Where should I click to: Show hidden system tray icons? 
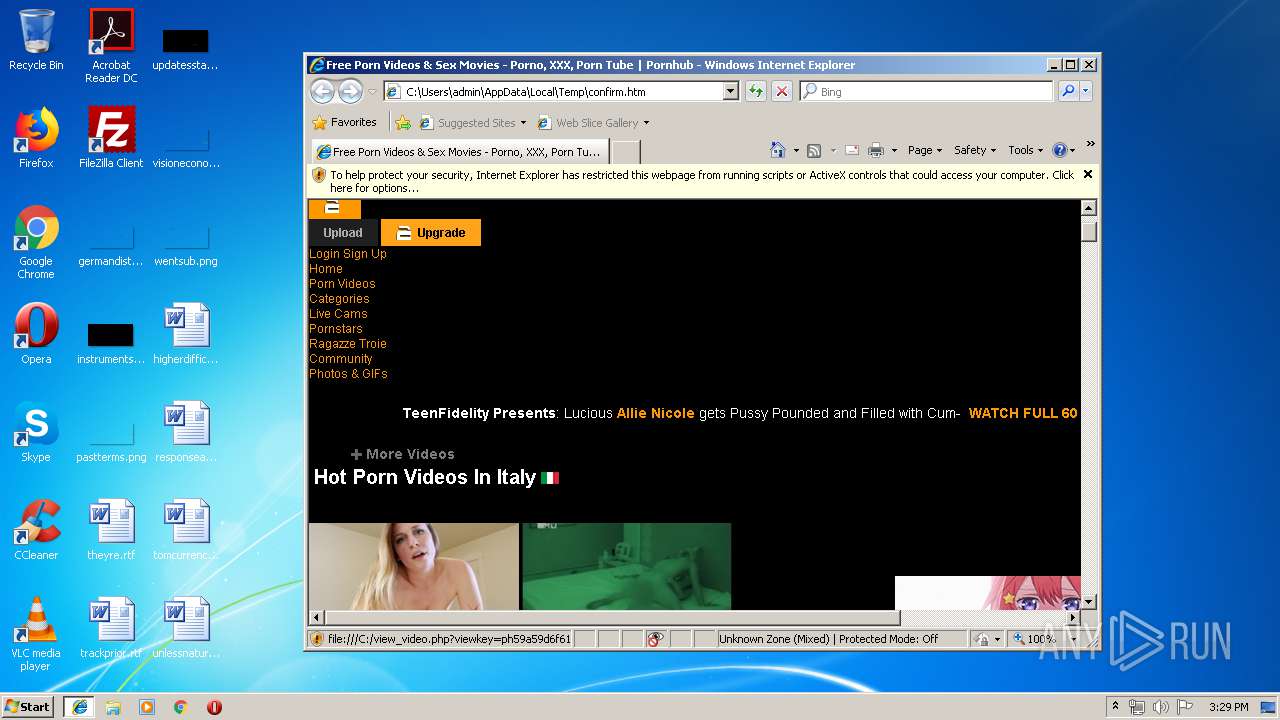pyautogui.click(x=1115, y=706)
